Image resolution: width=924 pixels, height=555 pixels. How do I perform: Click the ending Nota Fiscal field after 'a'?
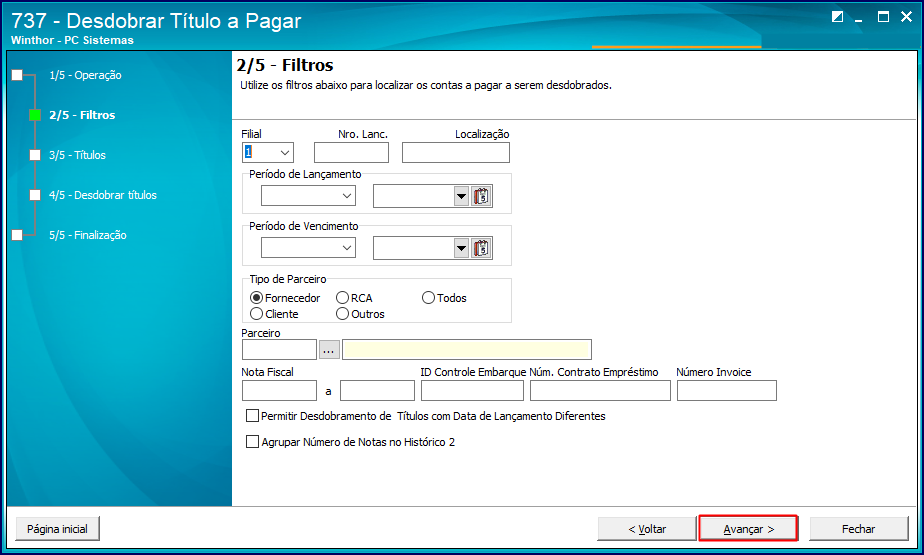377,391
